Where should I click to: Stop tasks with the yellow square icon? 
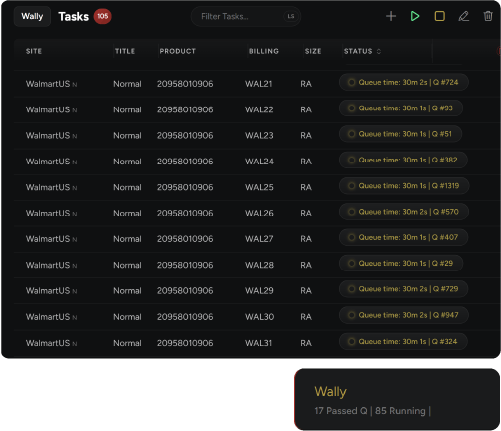(x=440, y=16)
